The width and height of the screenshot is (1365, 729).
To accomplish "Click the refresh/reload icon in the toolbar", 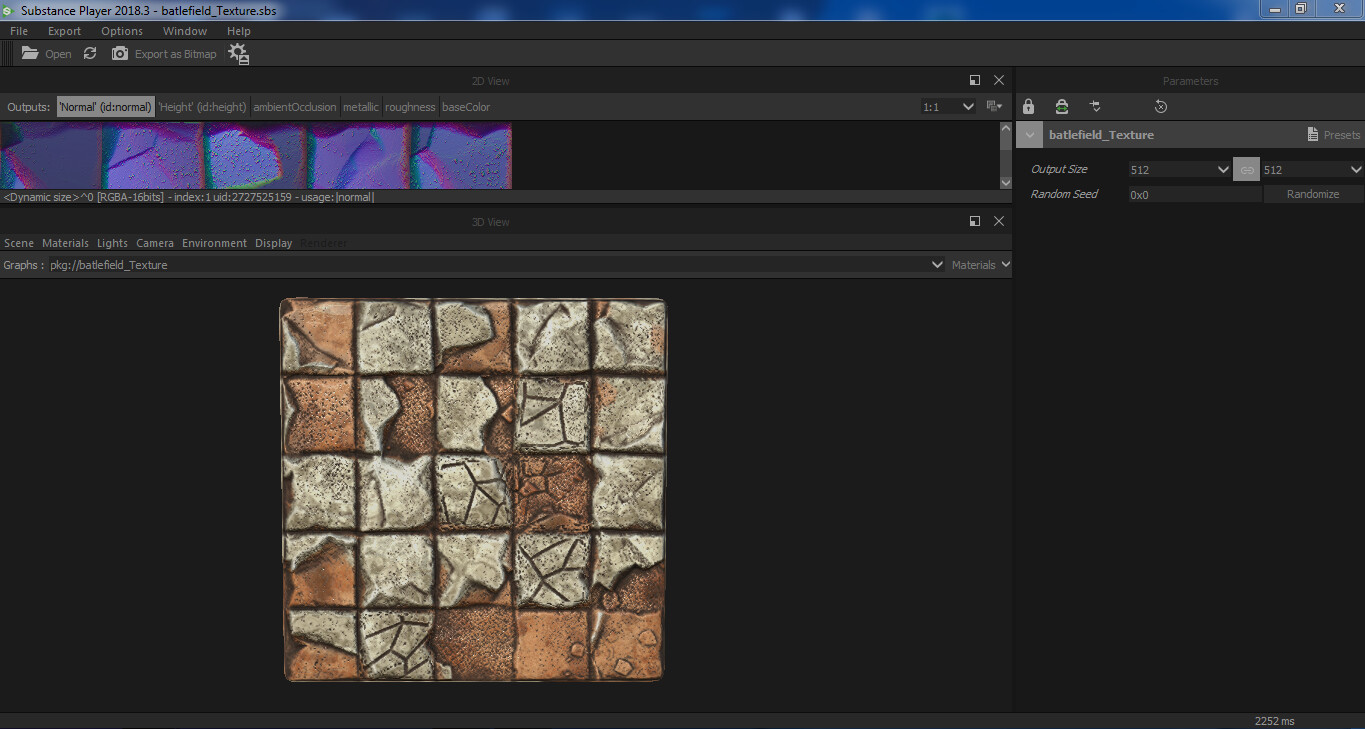I will tap(90, 54).
